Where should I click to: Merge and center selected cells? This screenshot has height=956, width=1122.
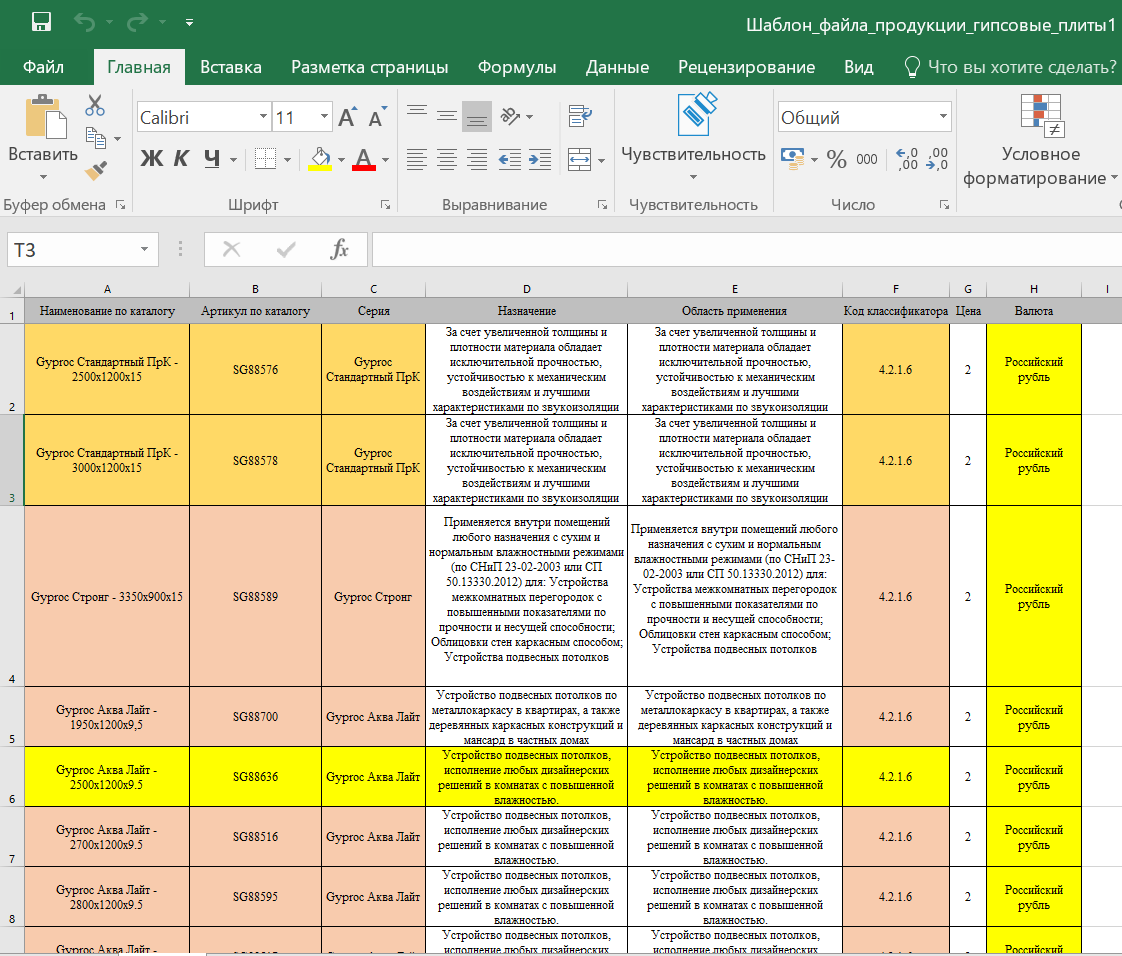[x=580, y=160]
